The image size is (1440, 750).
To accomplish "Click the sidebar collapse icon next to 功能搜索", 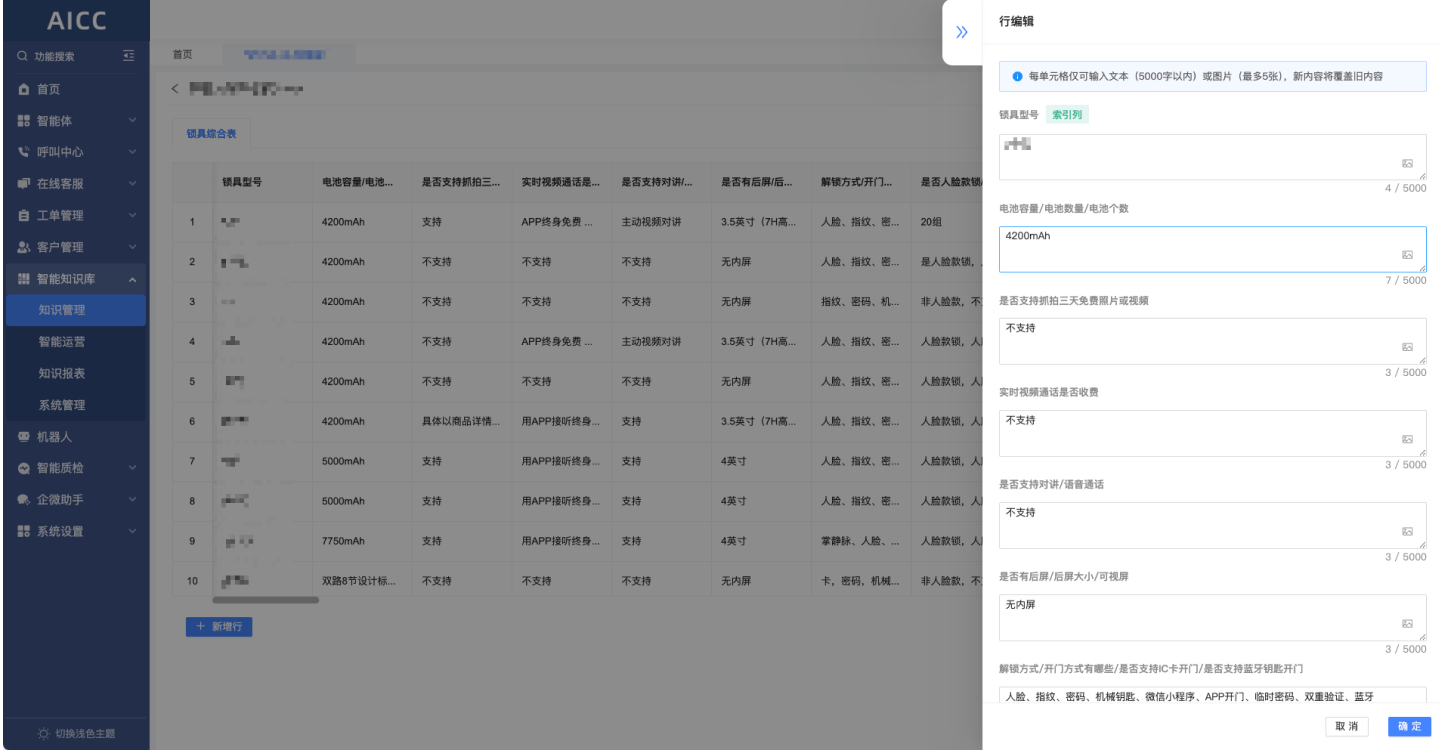I will point(128,56).
